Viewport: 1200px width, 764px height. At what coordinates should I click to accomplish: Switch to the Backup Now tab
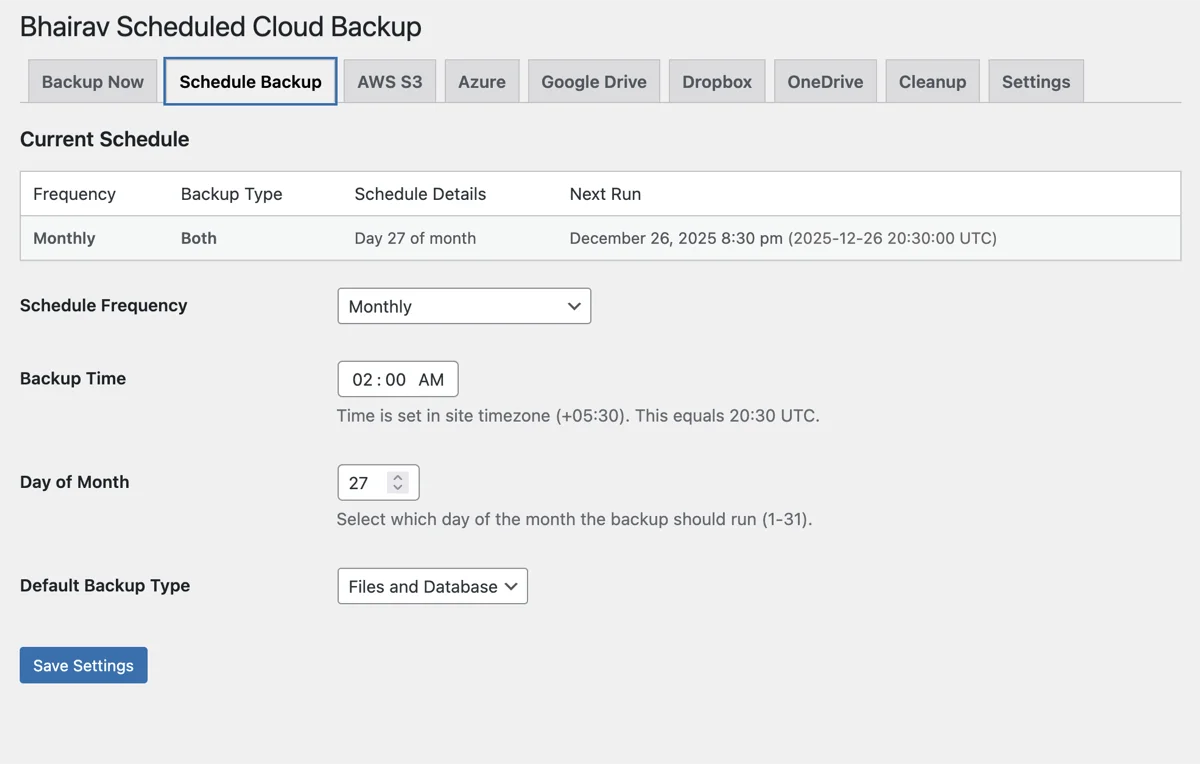click(92, 81)
